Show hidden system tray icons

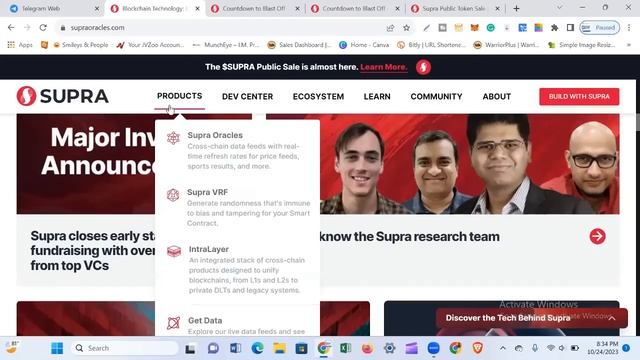[503, 348]
